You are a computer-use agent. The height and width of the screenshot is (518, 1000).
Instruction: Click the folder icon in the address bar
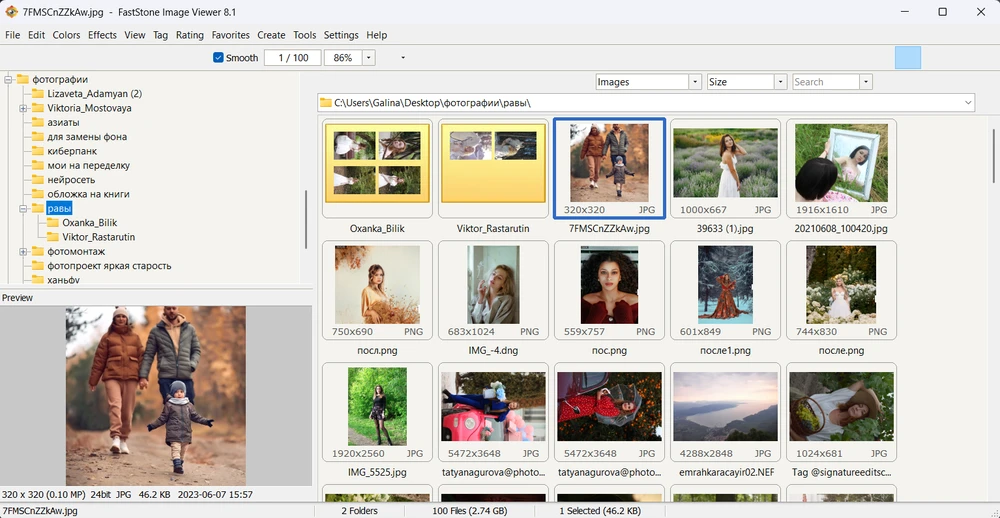(325, 103)
